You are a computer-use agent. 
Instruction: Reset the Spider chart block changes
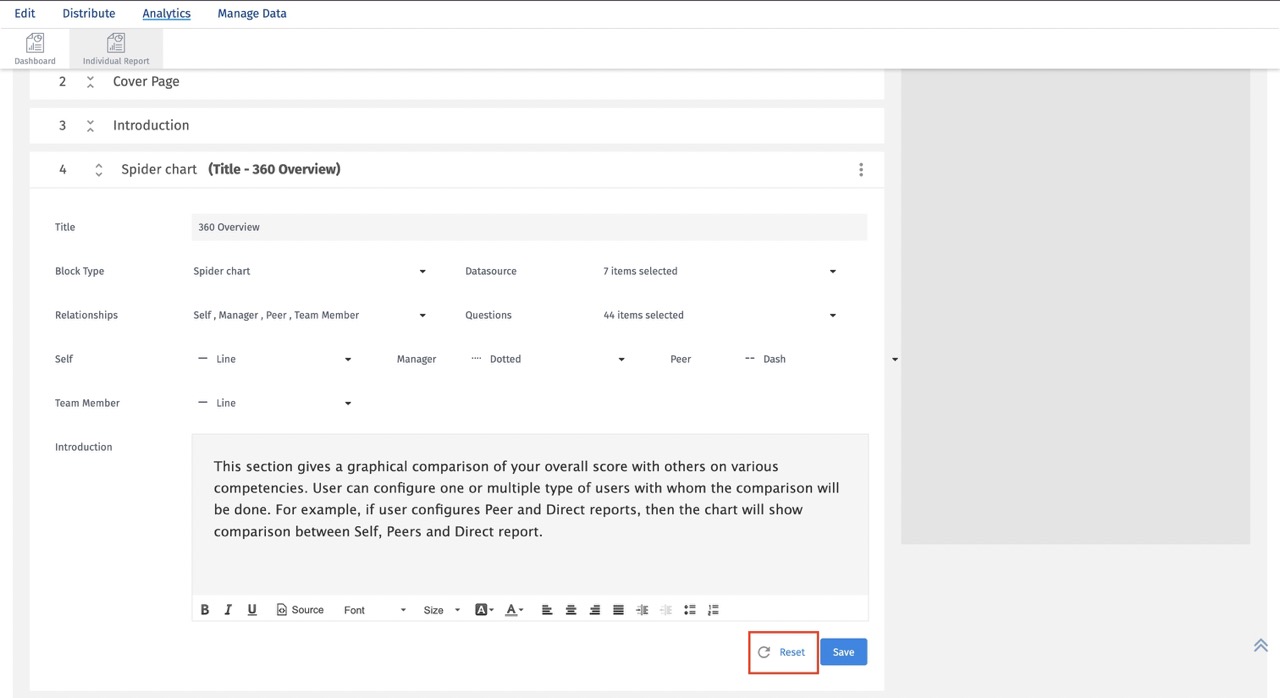tap(783, 651)
